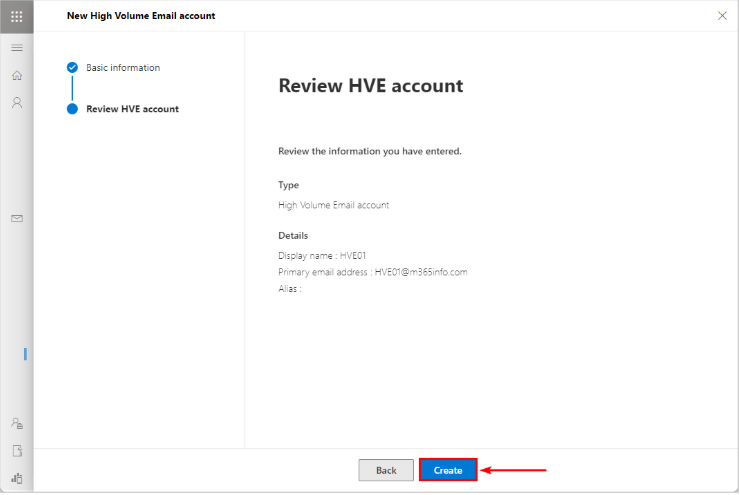Viewport: 740px width, 495px height.
Task: Open the Migration document sidebar icon
Action: tap(16, 451)
